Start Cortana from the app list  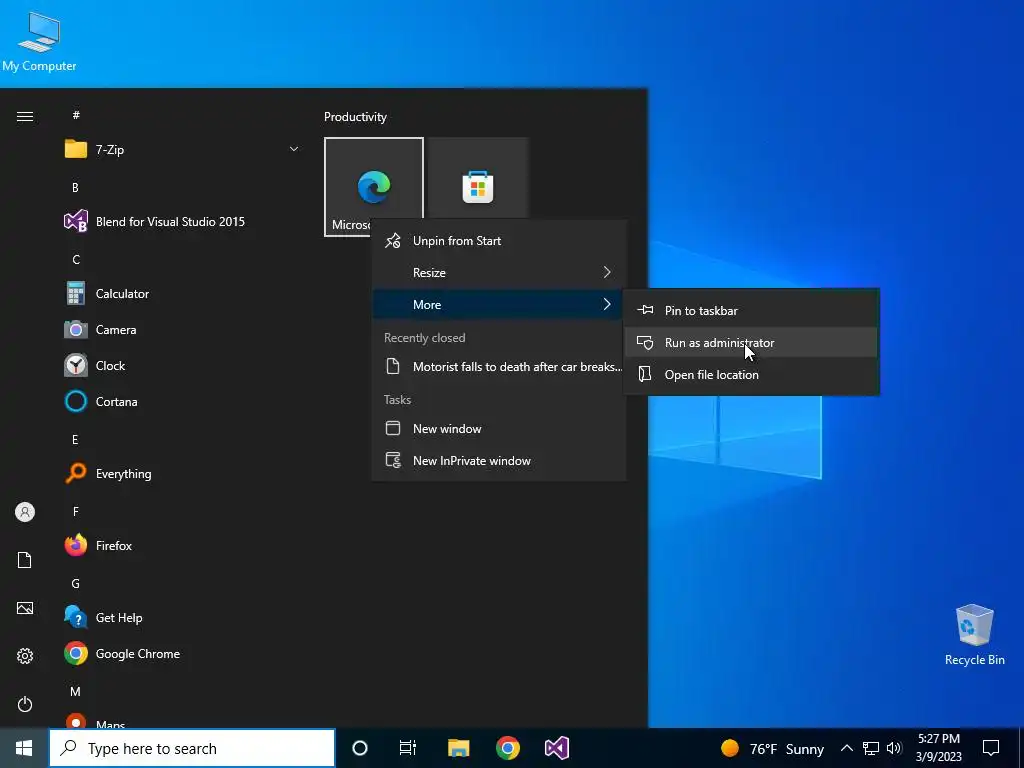(183, 402)
